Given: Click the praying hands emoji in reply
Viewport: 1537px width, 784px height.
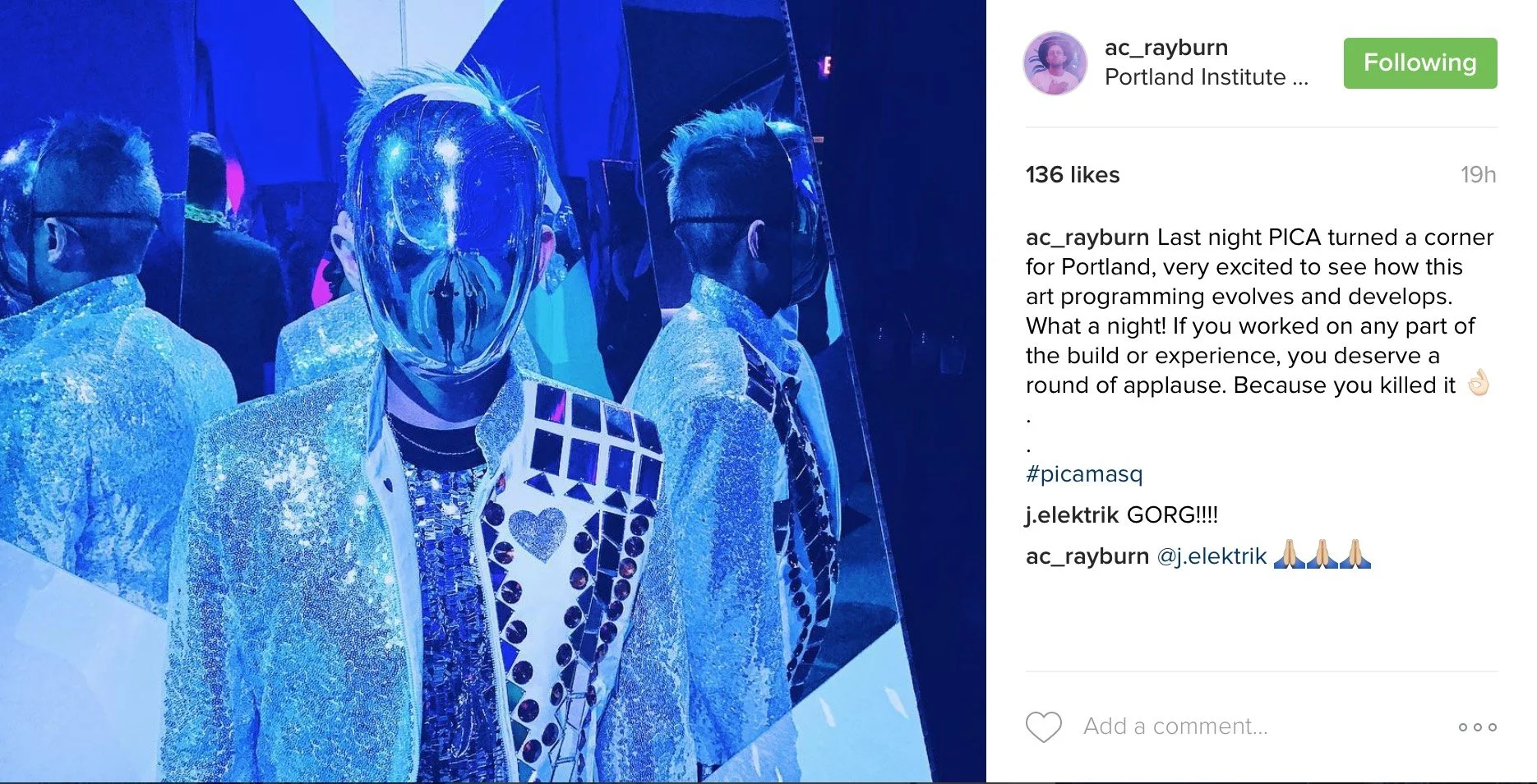Looking at the screenshot, I should pyautogui.click(x=1322, y=555).
